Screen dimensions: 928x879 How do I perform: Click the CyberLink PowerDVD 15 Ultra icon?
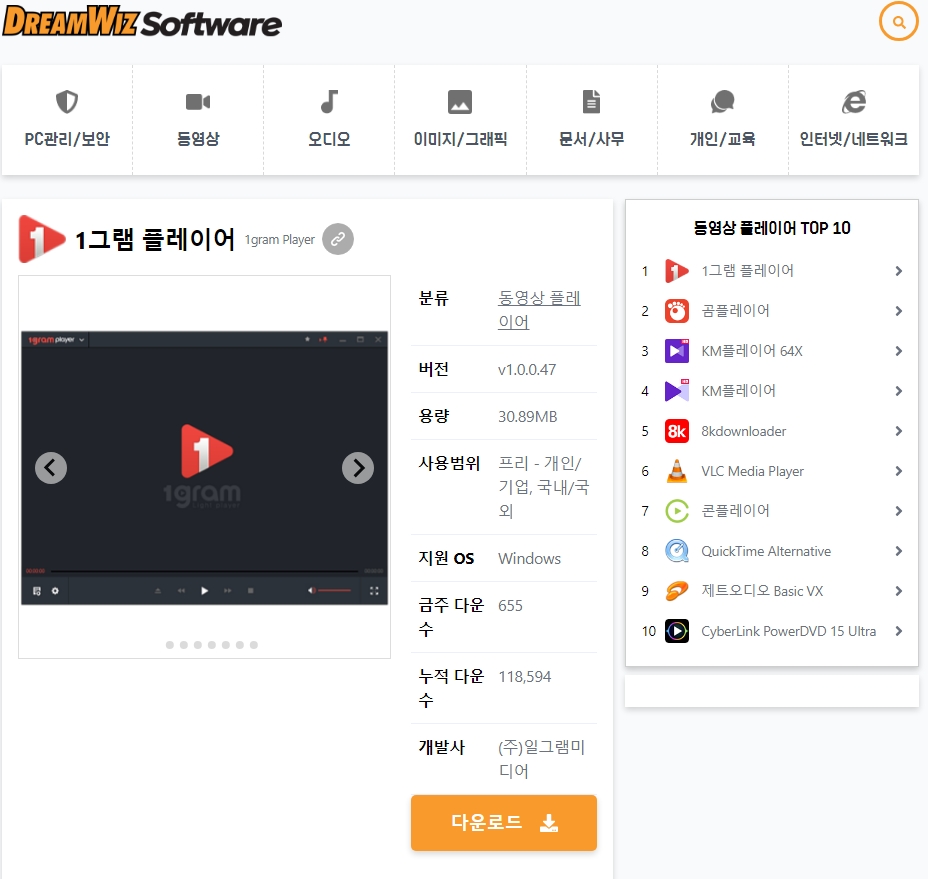click(675, 631)
